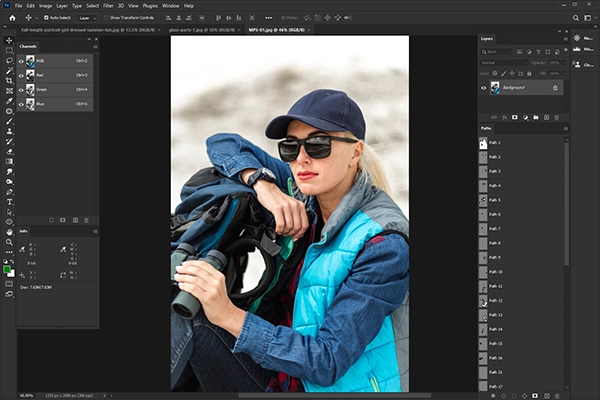Hide the Blue channel eye
The width and height of the screenshot is (600, 400).
(21, 104)
